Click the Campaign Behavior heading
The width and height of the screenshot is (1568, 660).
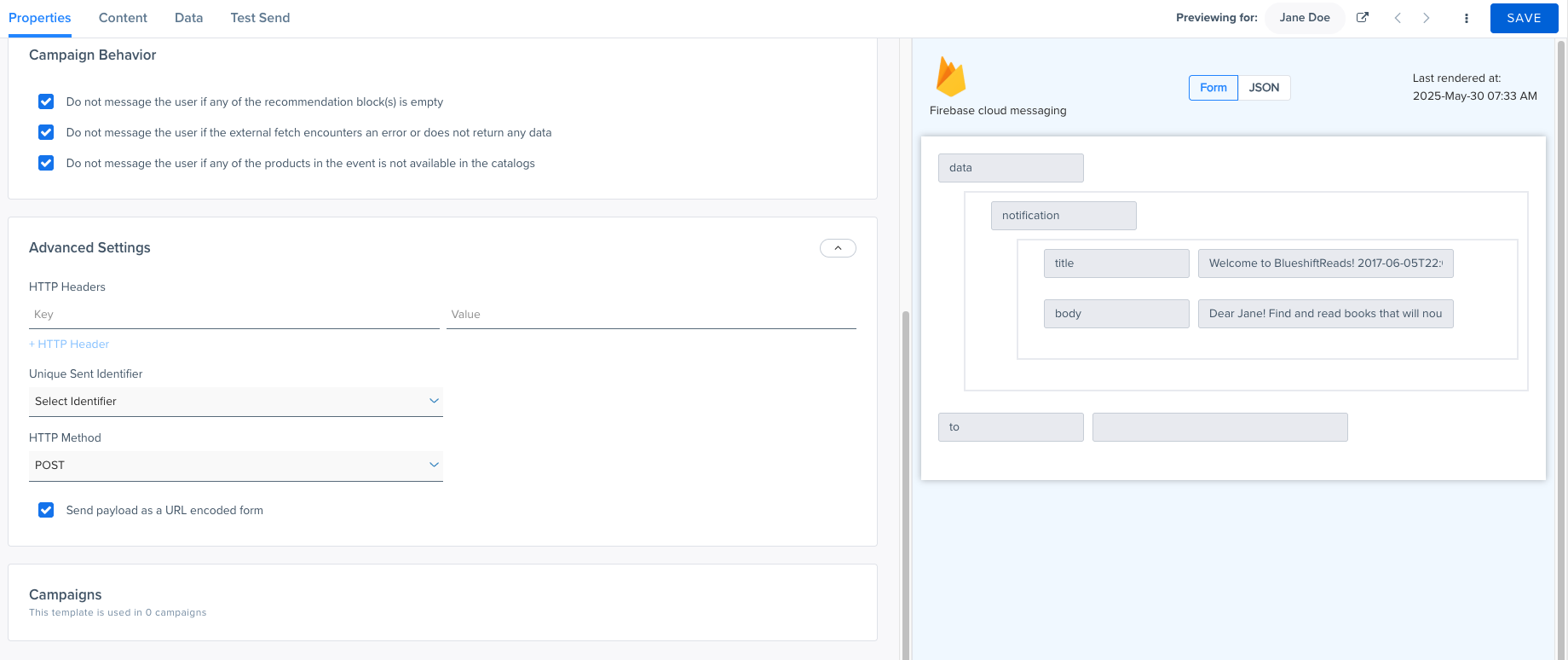click(x=93, y=55)
